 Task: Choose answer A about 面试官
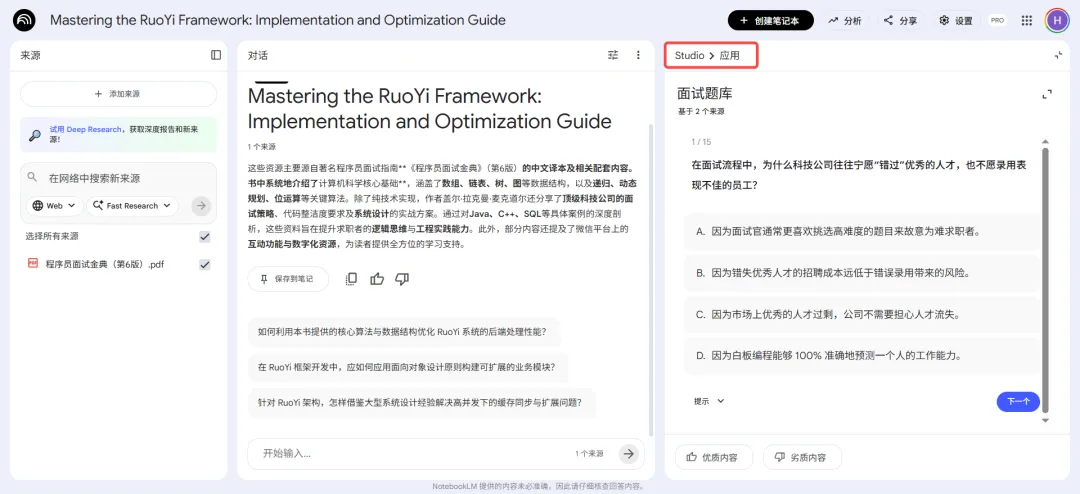[x=862, y=231]
